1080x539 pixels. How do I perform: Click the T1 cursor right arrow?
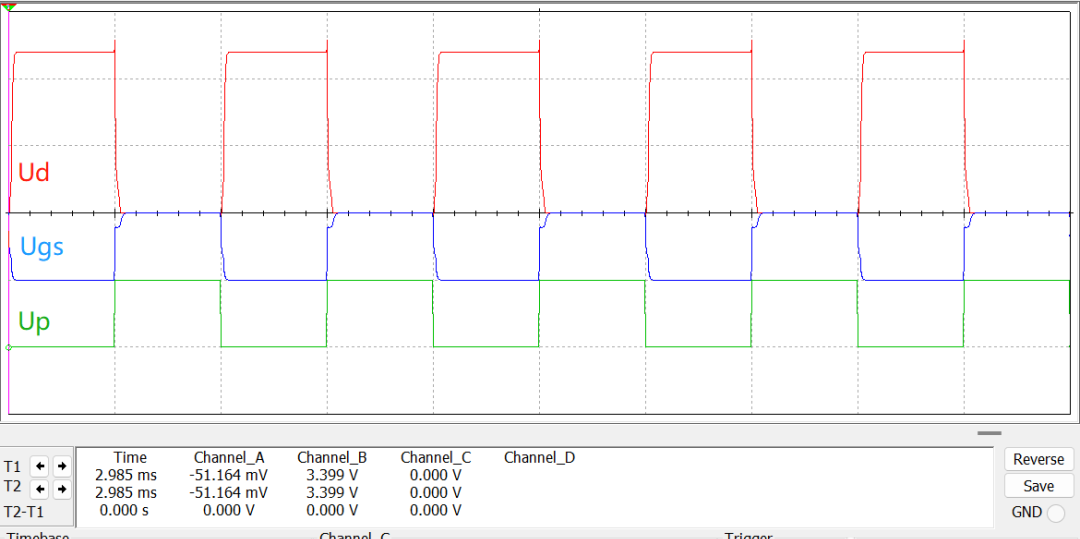[x=61, y=466]
